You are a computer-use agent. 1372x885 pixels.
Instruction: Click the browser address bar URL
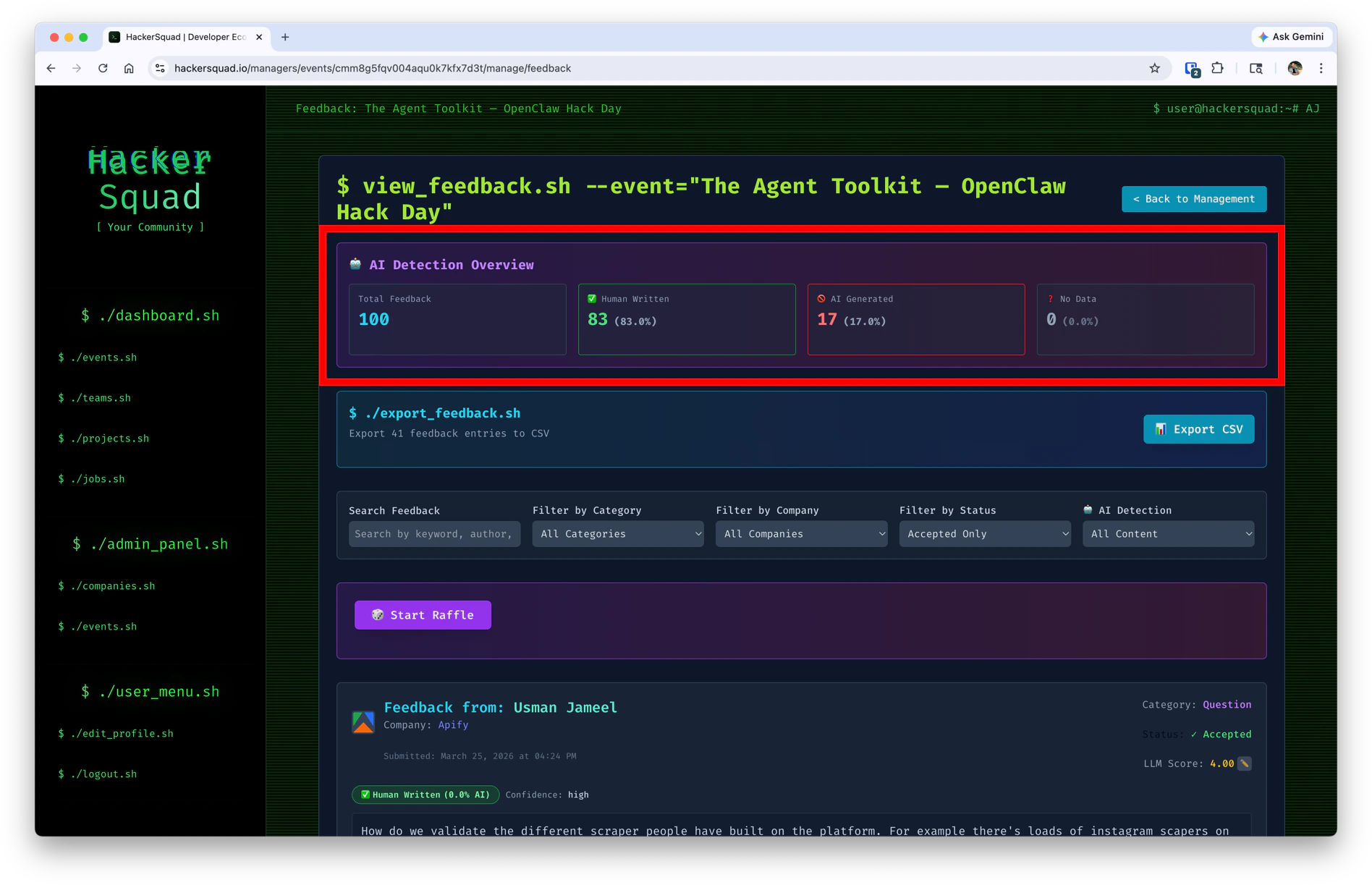coord(373,68)
